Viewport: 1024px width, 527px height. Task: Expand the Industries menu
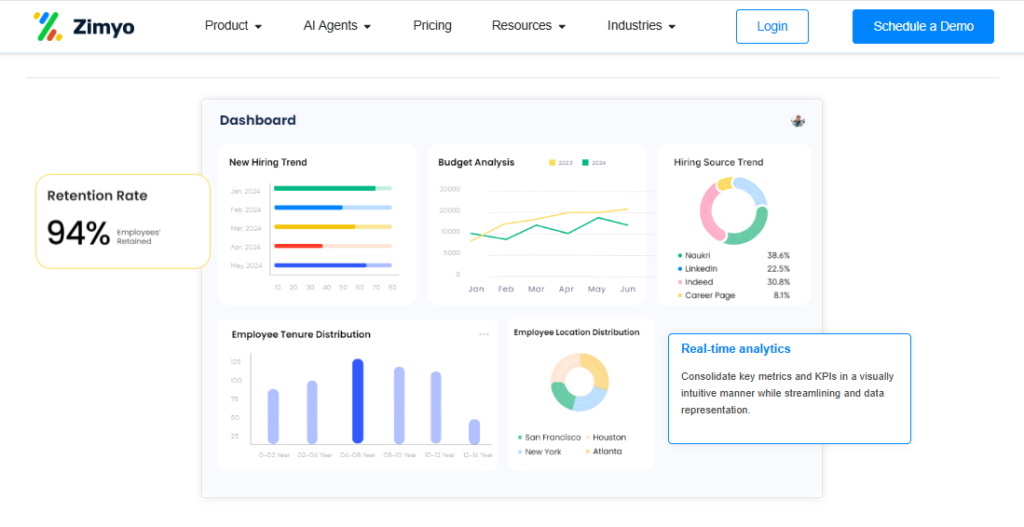[x=641, y=26]
